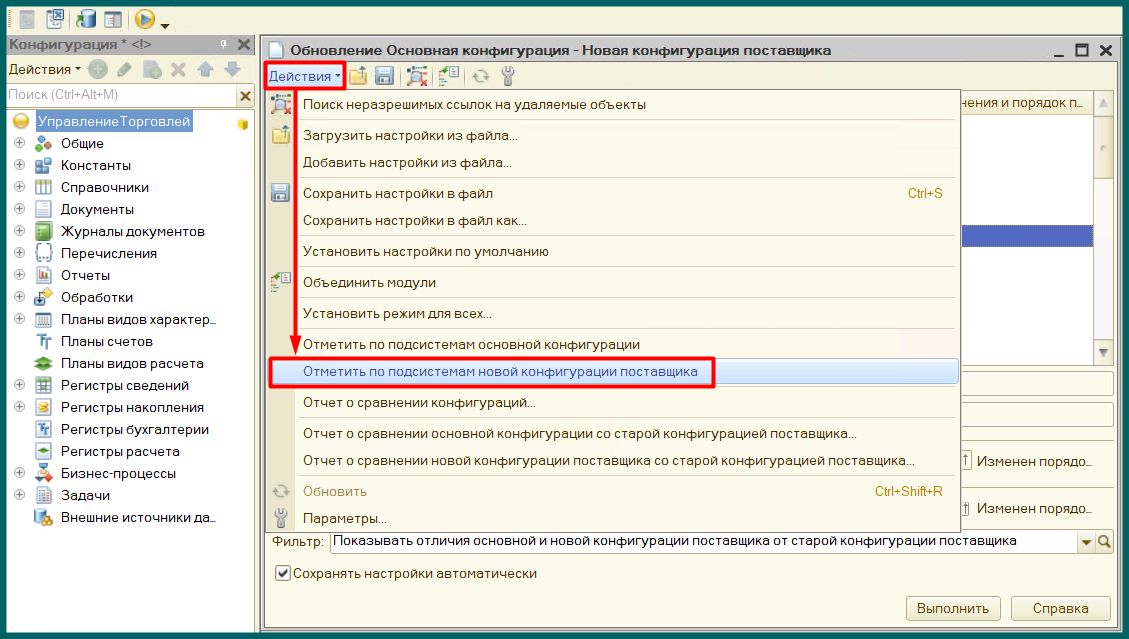
Task: Open Действия menu in Конфигурация panel
Action: point(44,69)
